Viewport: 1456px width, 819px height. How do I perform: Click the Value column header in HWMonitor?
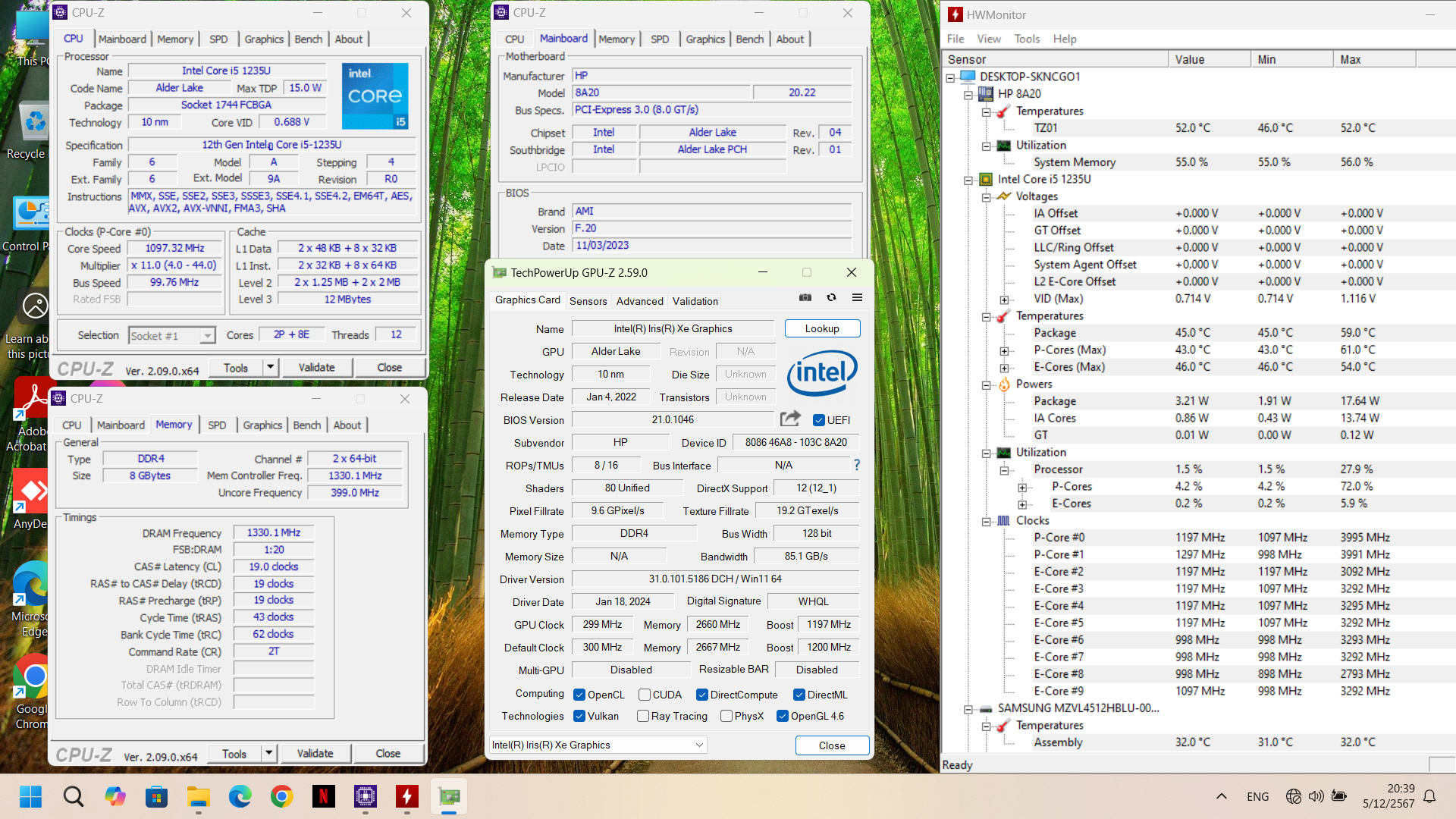click(1210, 59)
